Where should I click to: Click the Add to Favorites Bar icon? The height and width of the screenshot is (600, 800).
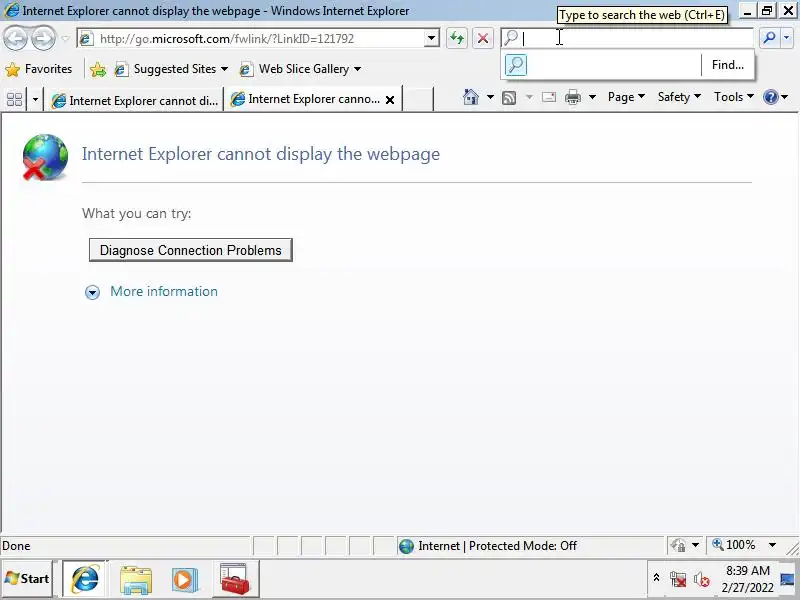tap(98, 69)
